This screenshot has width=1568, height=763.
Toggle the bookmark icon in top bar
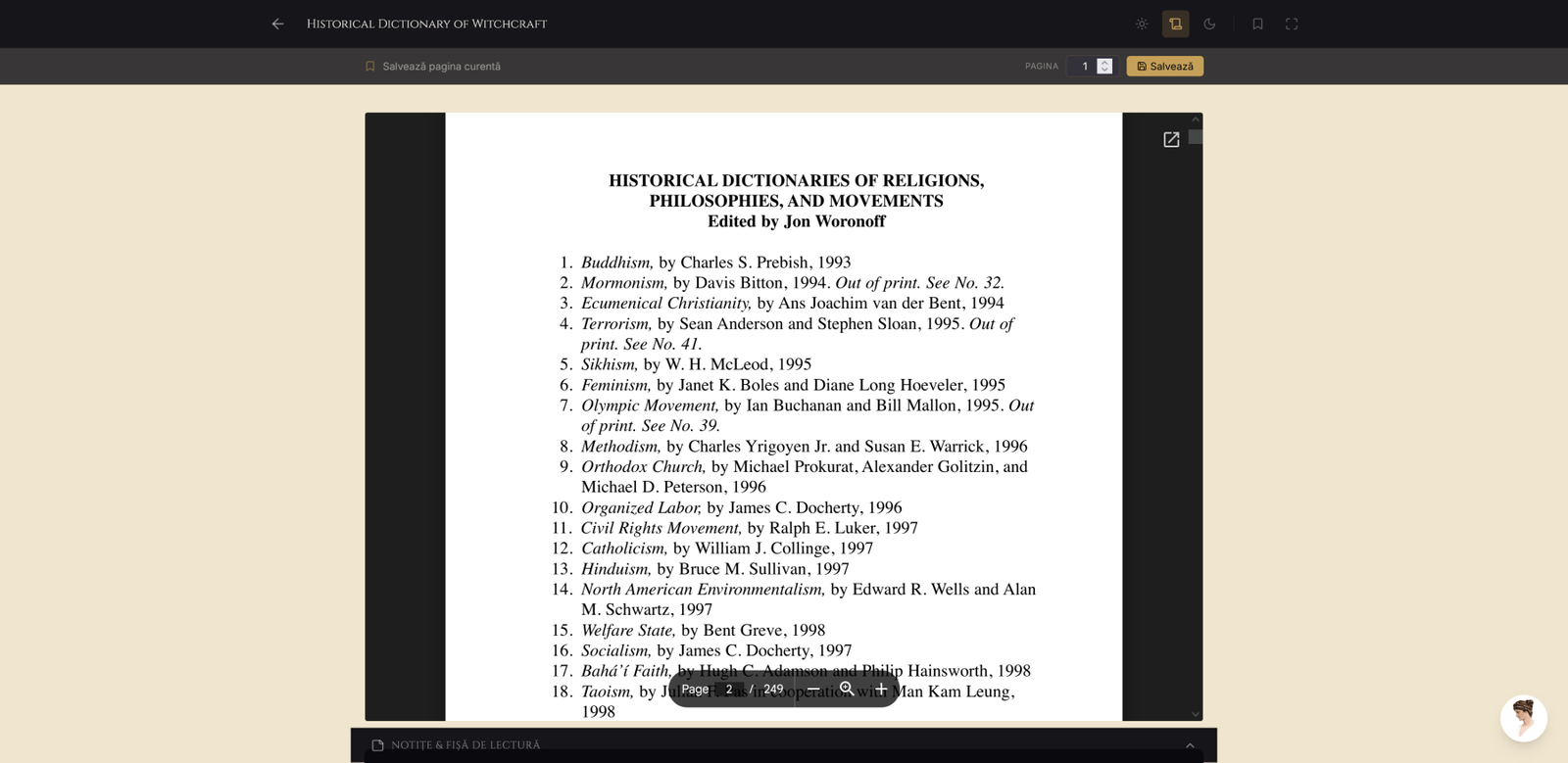(x=1257, y=24)
